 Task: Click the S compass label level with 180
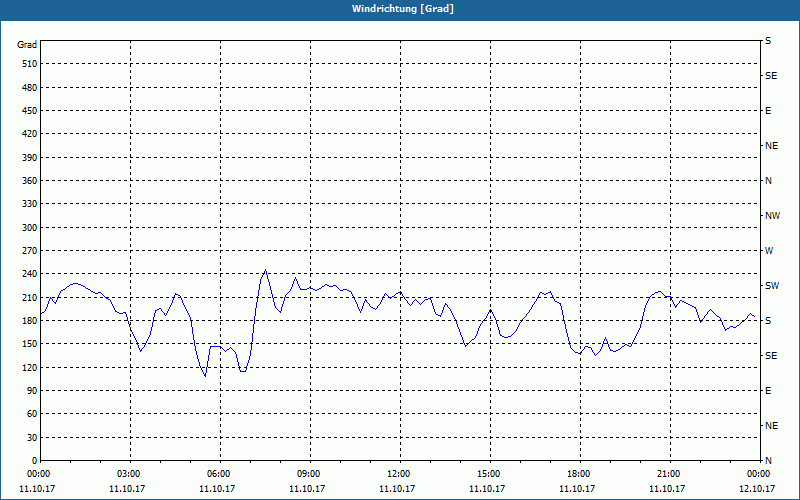click(x=768, y=320)
